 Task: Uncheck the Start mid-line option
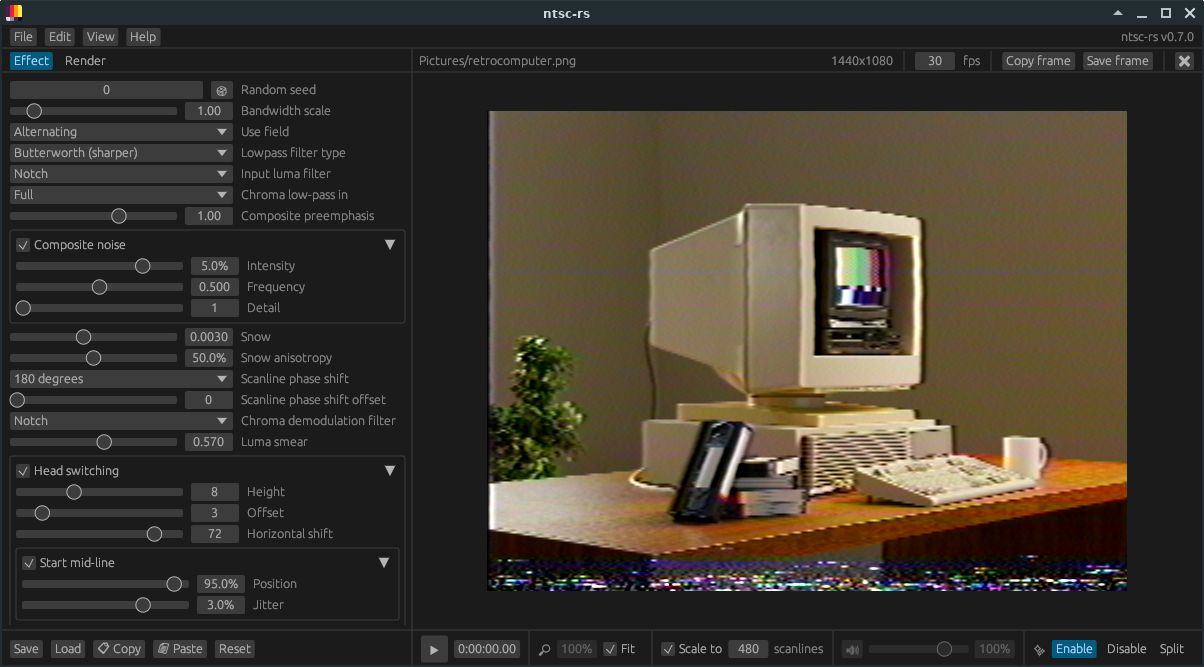[x=29, y=562]
